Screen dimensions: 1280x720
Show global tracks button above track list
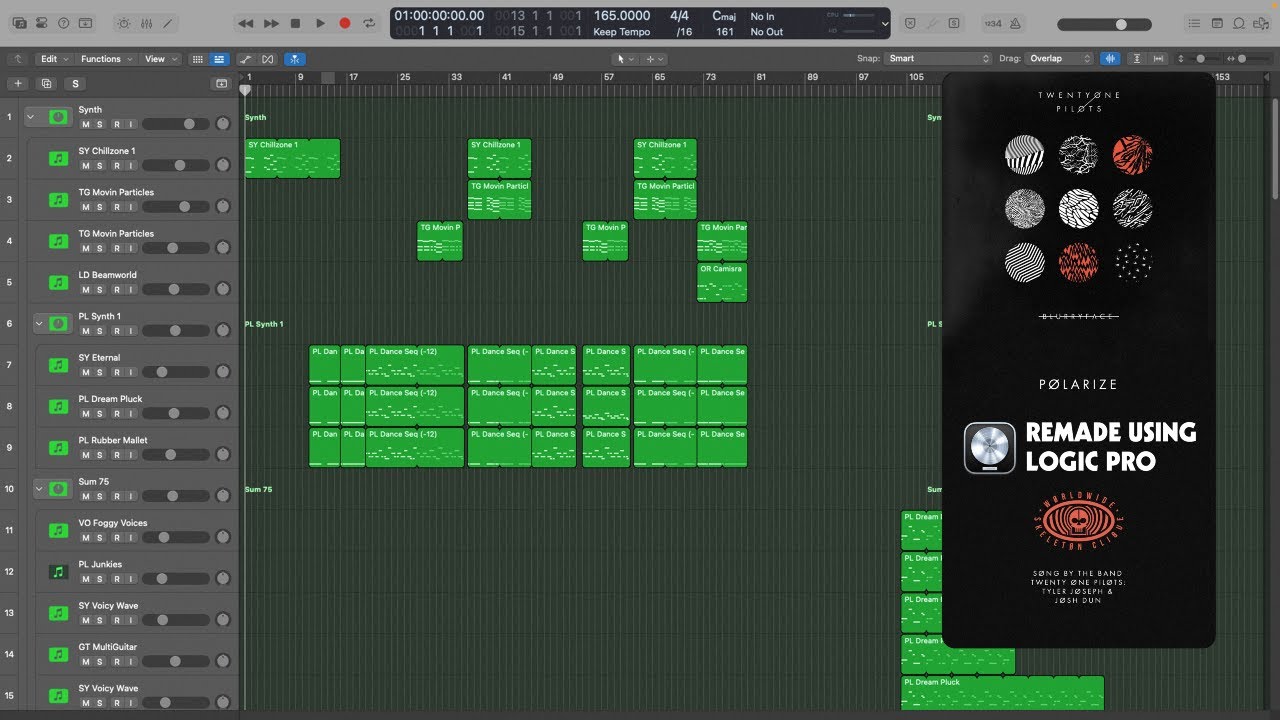pyautogui.click(x=222, y=84)
